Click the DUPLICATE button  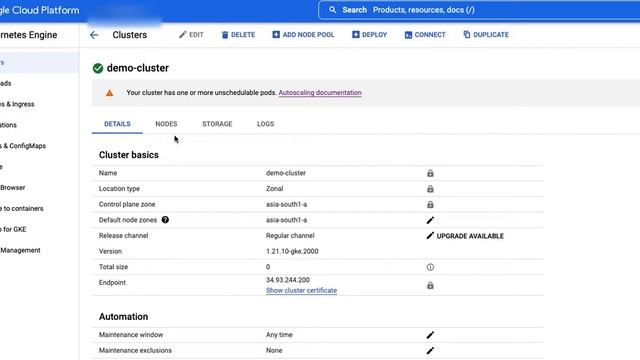(x=486, y=35)
